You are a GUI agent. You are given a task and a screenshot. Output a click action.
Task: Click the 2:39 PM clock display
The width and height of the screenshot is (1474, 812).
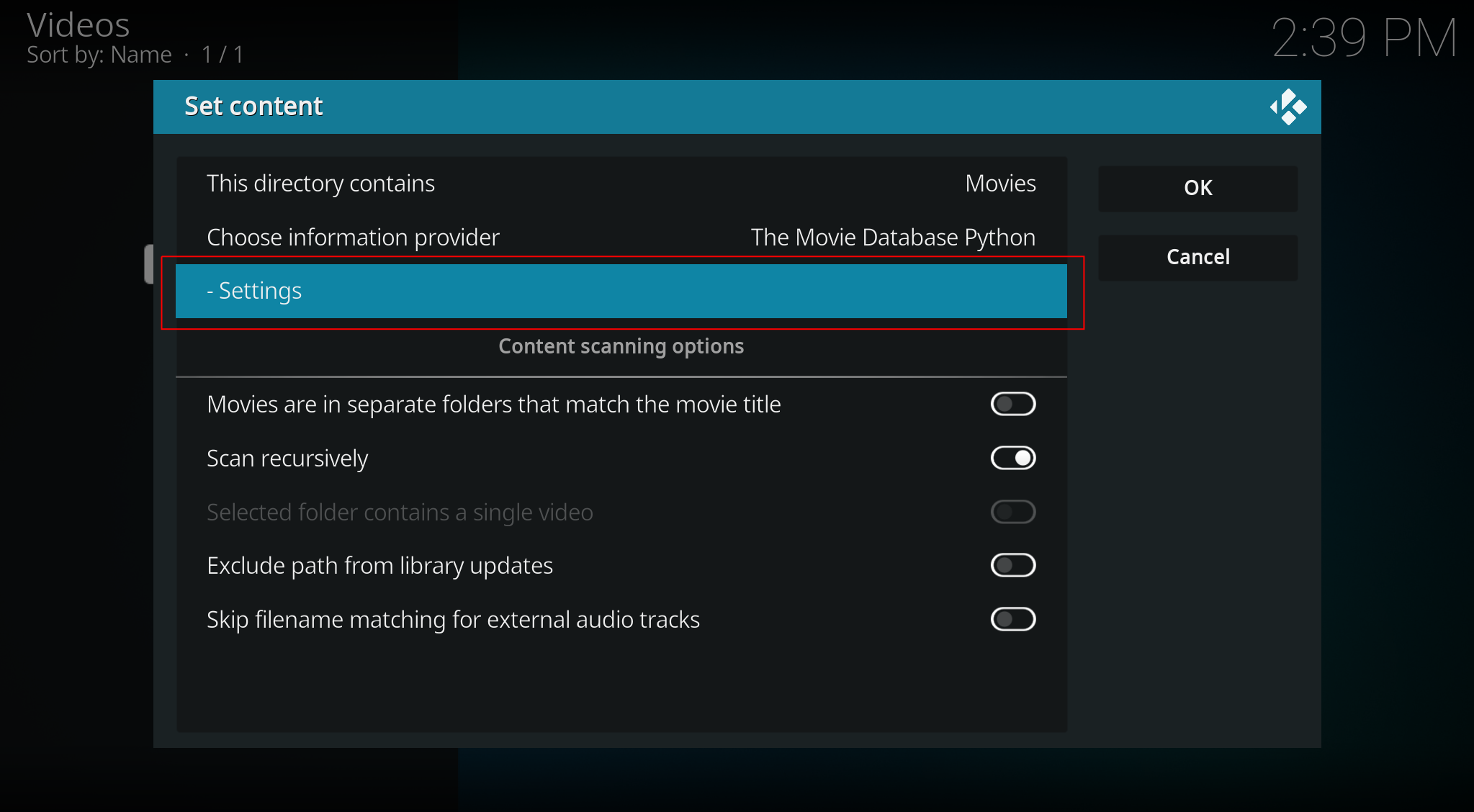(1364, 38)
